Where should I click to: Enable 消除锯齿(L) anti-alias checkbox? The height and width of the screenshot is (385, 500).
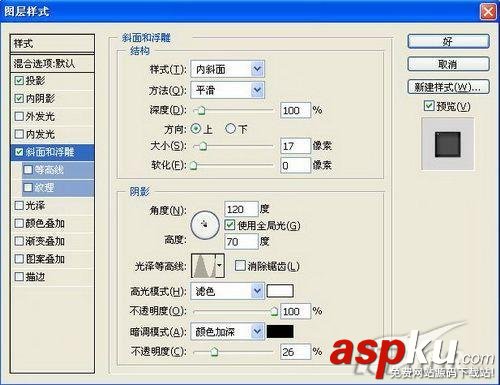coord(240,266)
